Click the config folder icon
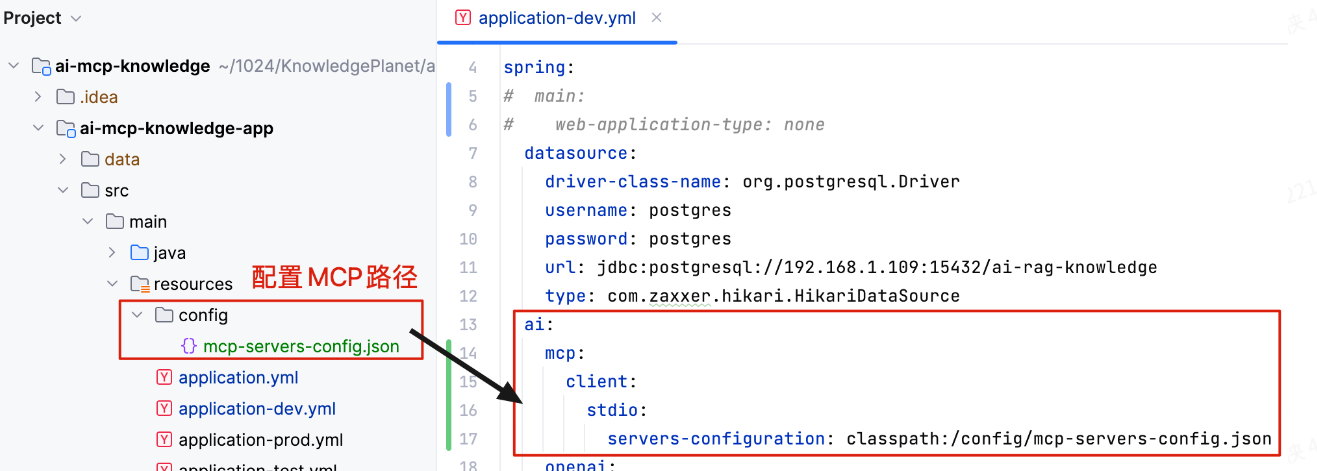Viewport: 1317px width, 471px height. 164,315
